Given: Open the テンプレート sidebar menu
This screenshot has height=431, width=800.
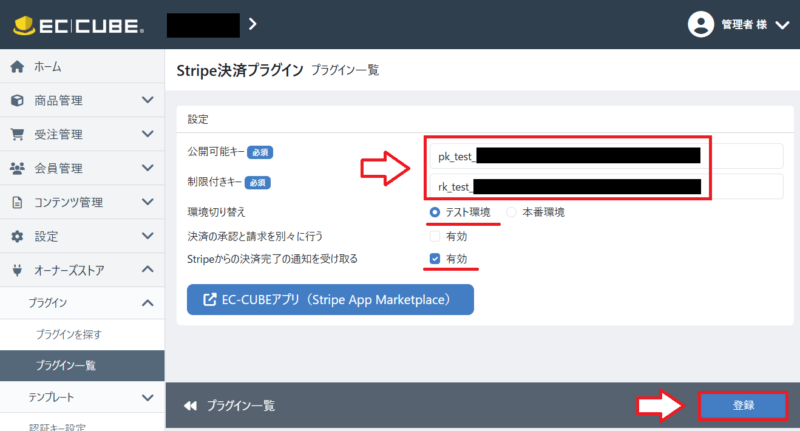Looking at the screenshot, I should coord(82,397).
